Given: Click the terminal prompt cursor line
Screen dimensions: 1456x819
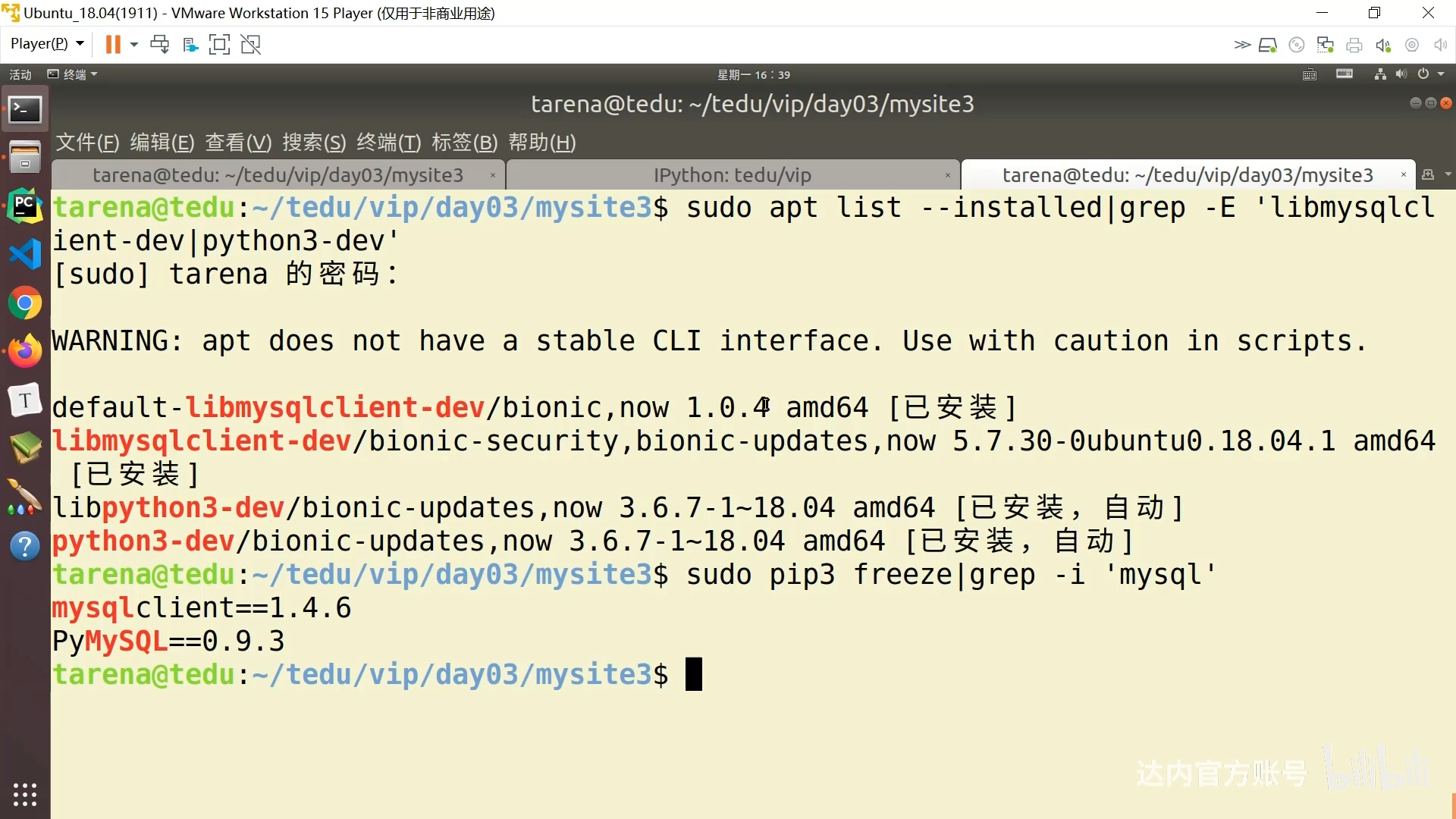Looking at the screenshot, I should 377,674.
